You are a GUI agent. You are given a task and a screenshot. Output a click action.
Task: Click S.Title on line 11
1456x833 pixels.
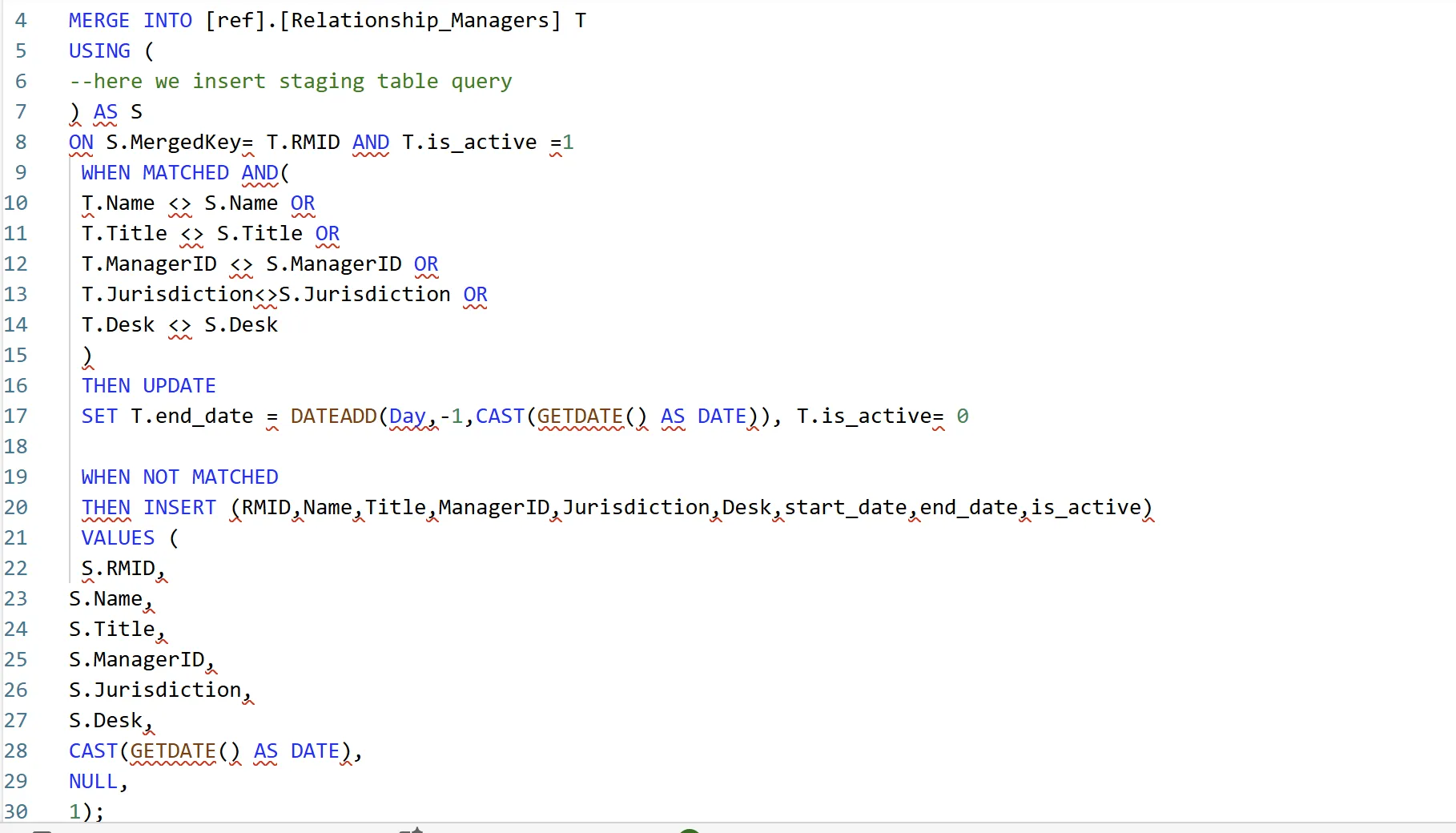(x=259, y=233)
